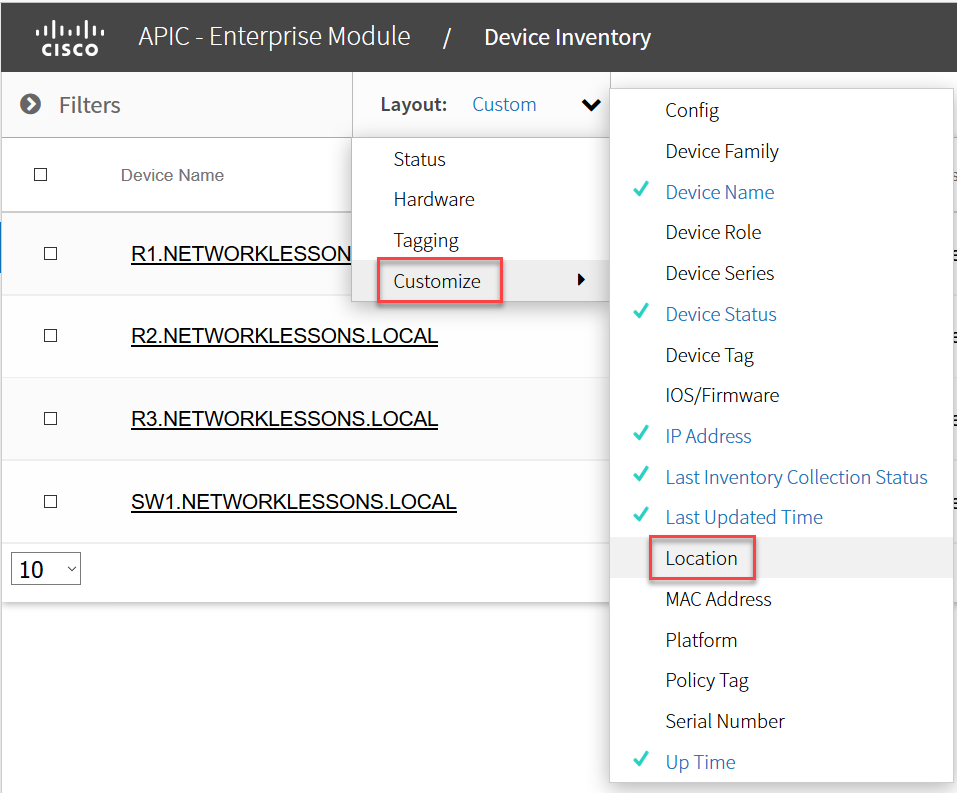Enable the Config column
This screenshot has width=957, height=793.
tap(692, 110)
